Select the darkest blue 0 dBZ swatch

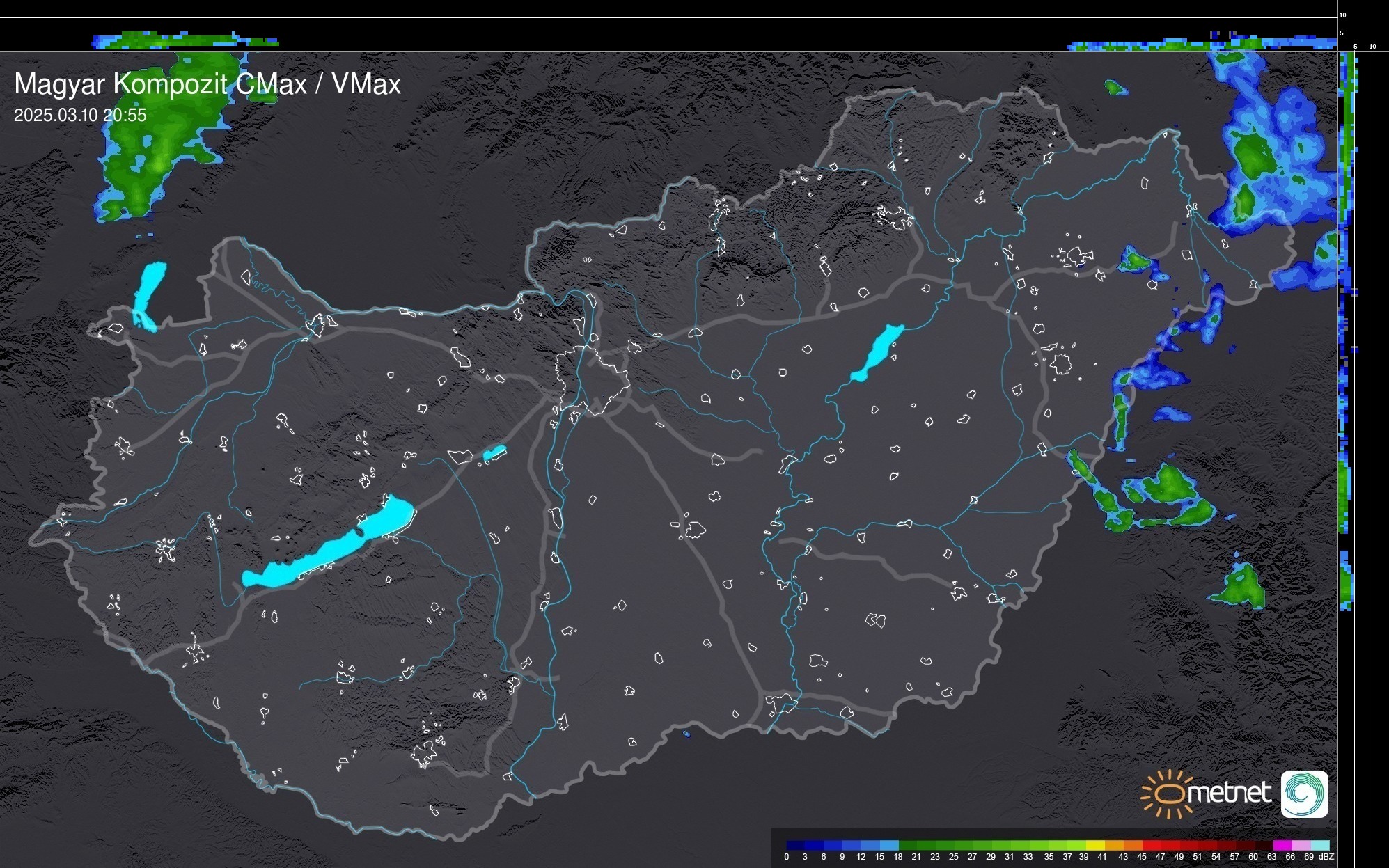pyautogui.click(x=795, y=846)
